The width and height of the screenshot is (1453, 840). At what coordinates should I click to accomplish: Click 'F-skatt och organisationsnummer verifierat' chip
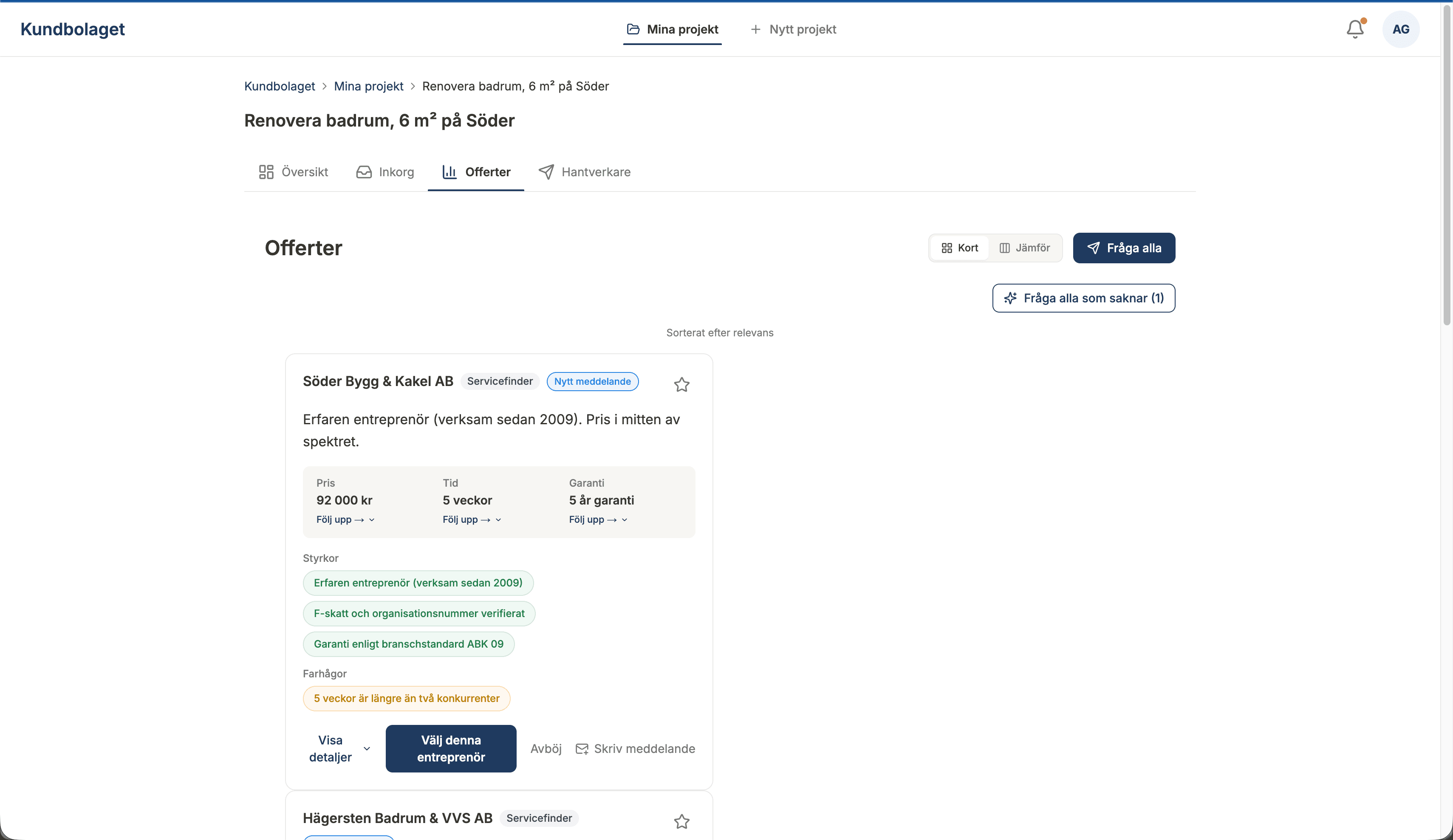point(419,613)
